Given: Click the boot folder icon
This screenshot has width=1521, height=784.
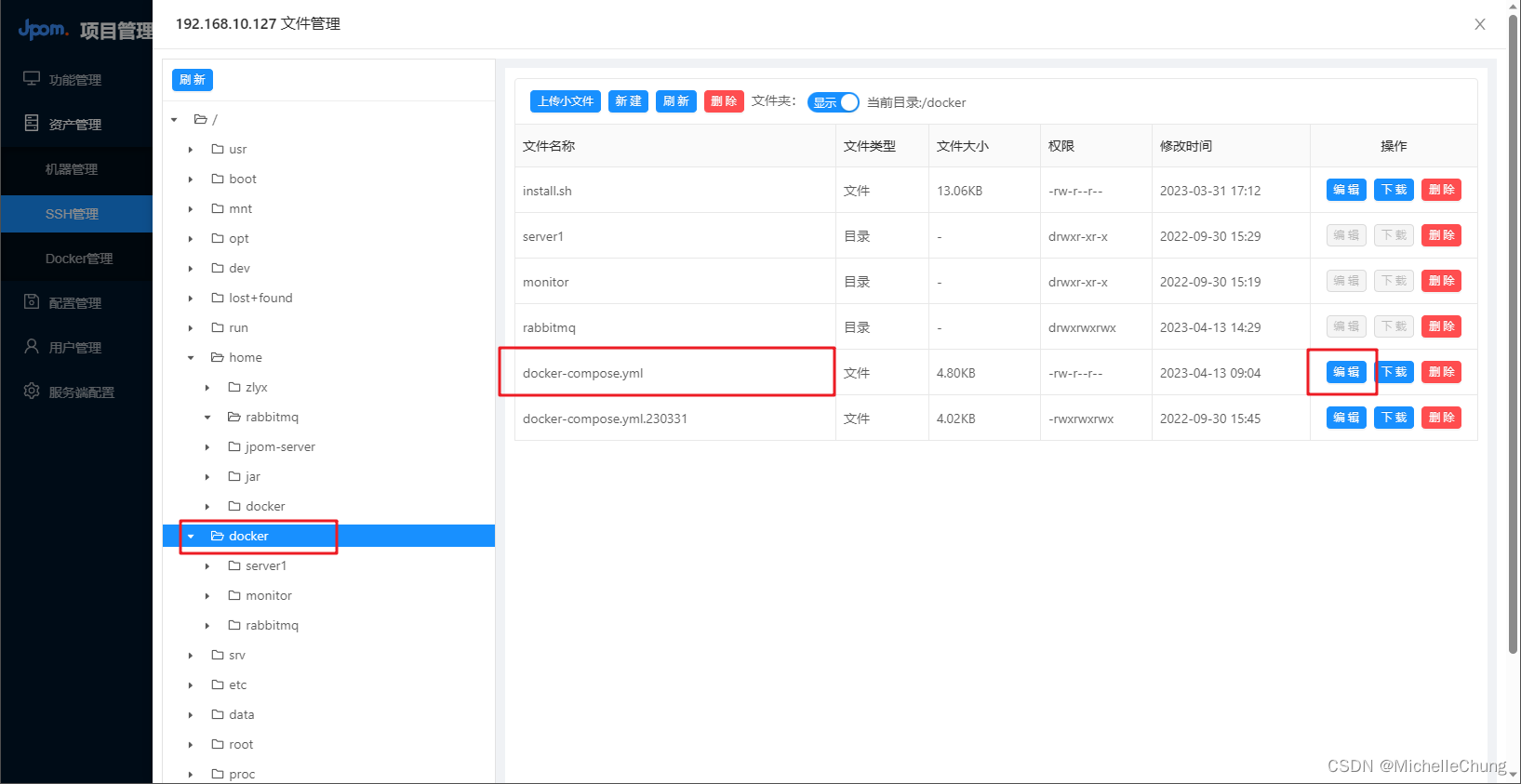Looking at the screenshot, I should click(218, 179).
